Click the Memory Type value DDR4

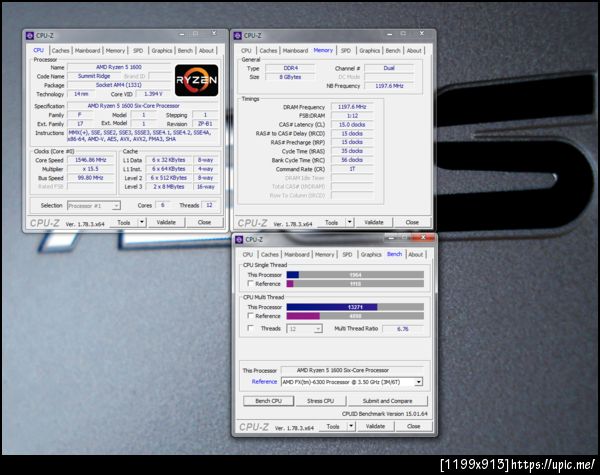[x=290, y=68]
